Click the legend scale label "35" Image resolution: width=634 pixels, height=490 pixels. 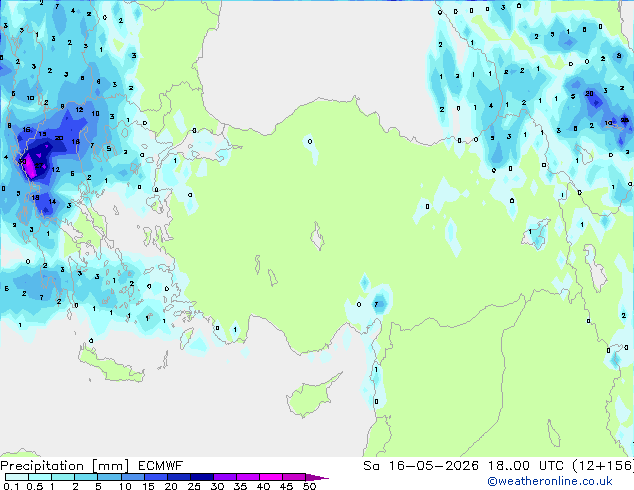coord(240,486)
